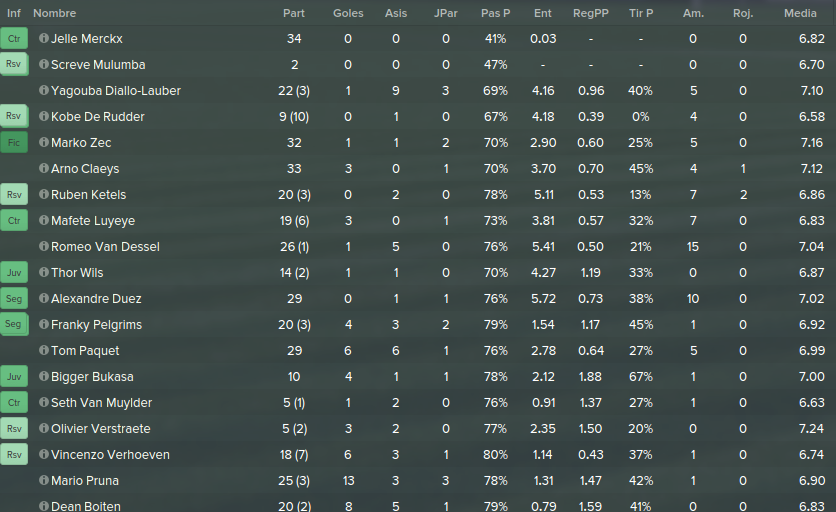Open player Yagouba Diallo-Lauber's profile

[x=116, y=91]
